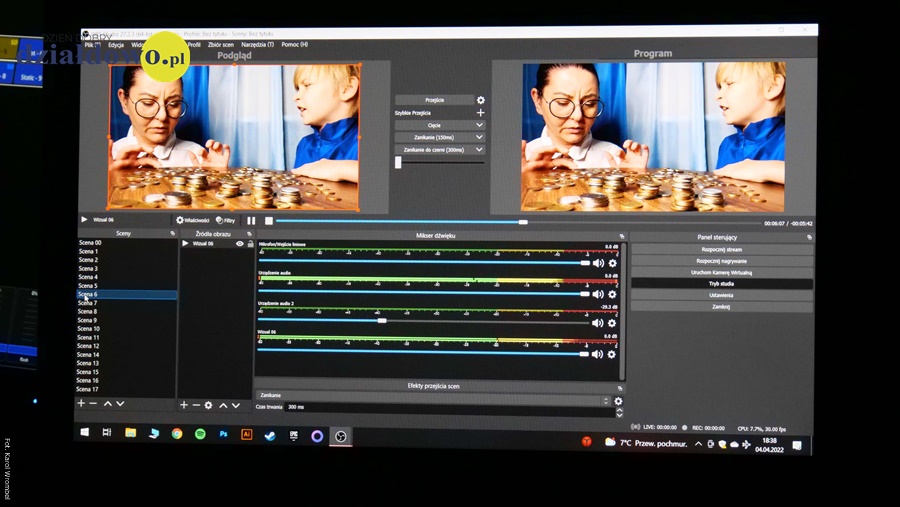
Task: Adjust Urządzenie audio 2 volume slider handle
Action: click(382, 320)
